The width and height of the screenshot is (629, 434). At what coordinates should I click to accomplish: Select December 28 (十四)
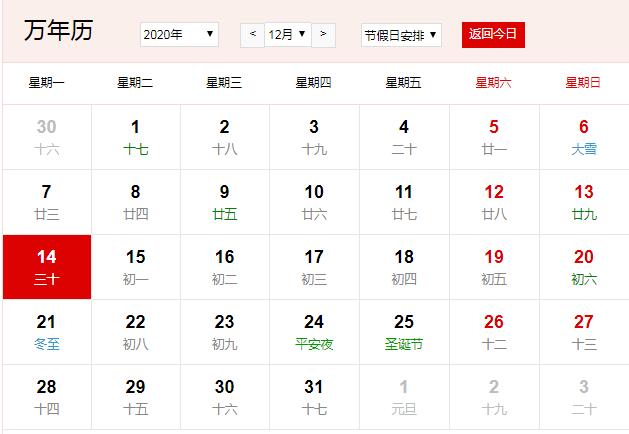[x=47, y=397]
